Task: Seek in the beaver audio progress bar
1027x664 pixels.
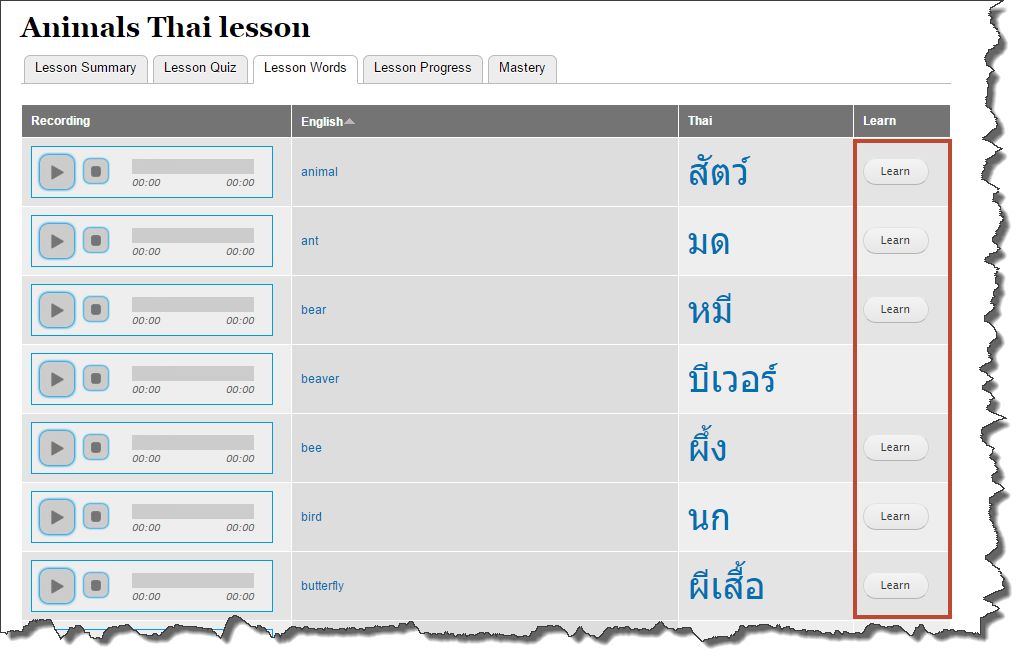Action: click(x=193, y=373)
